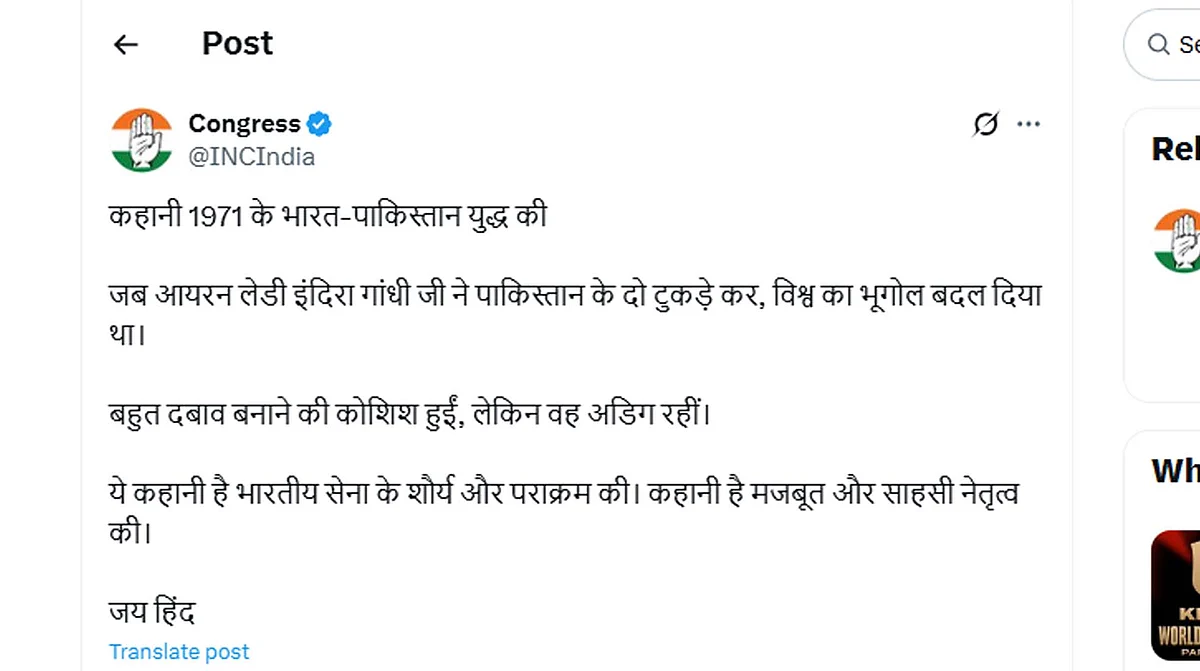
Task: Click the paragraph about भारतीय सेना
Action: [564, 511]
